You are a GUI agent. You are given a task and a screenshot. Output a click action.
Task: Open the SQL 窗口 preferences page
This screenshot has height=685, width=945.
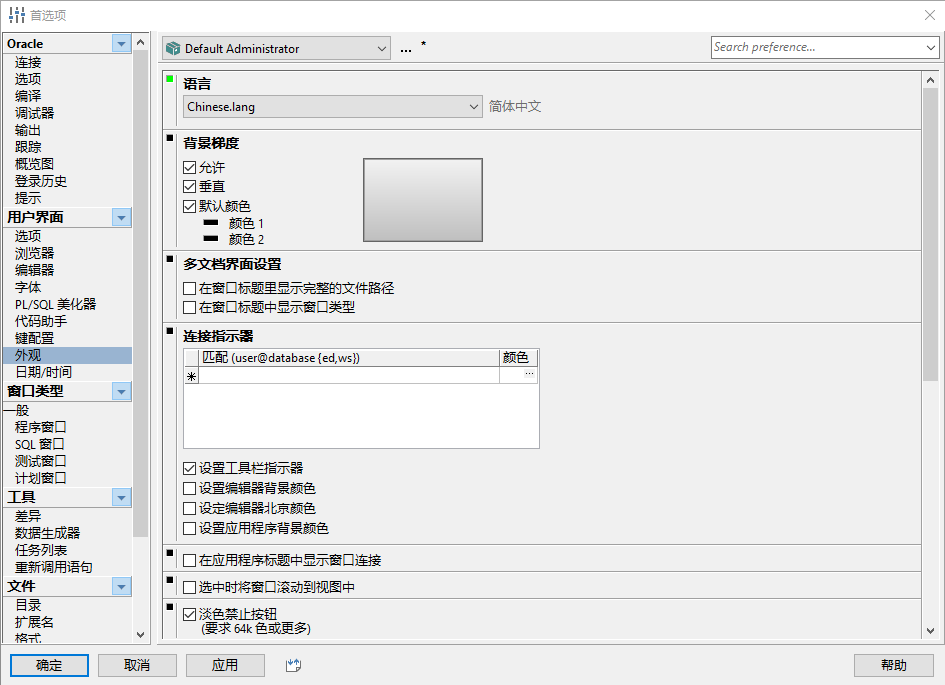click(x=40, y=444)
